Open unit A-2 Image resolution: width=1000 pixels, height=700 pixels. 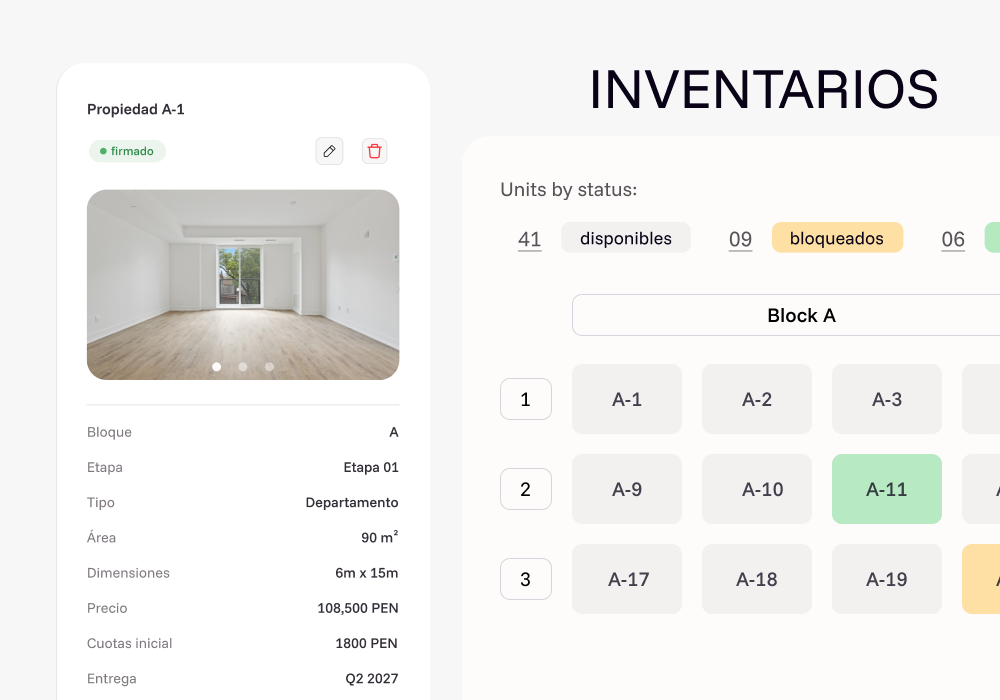point(757,399)
